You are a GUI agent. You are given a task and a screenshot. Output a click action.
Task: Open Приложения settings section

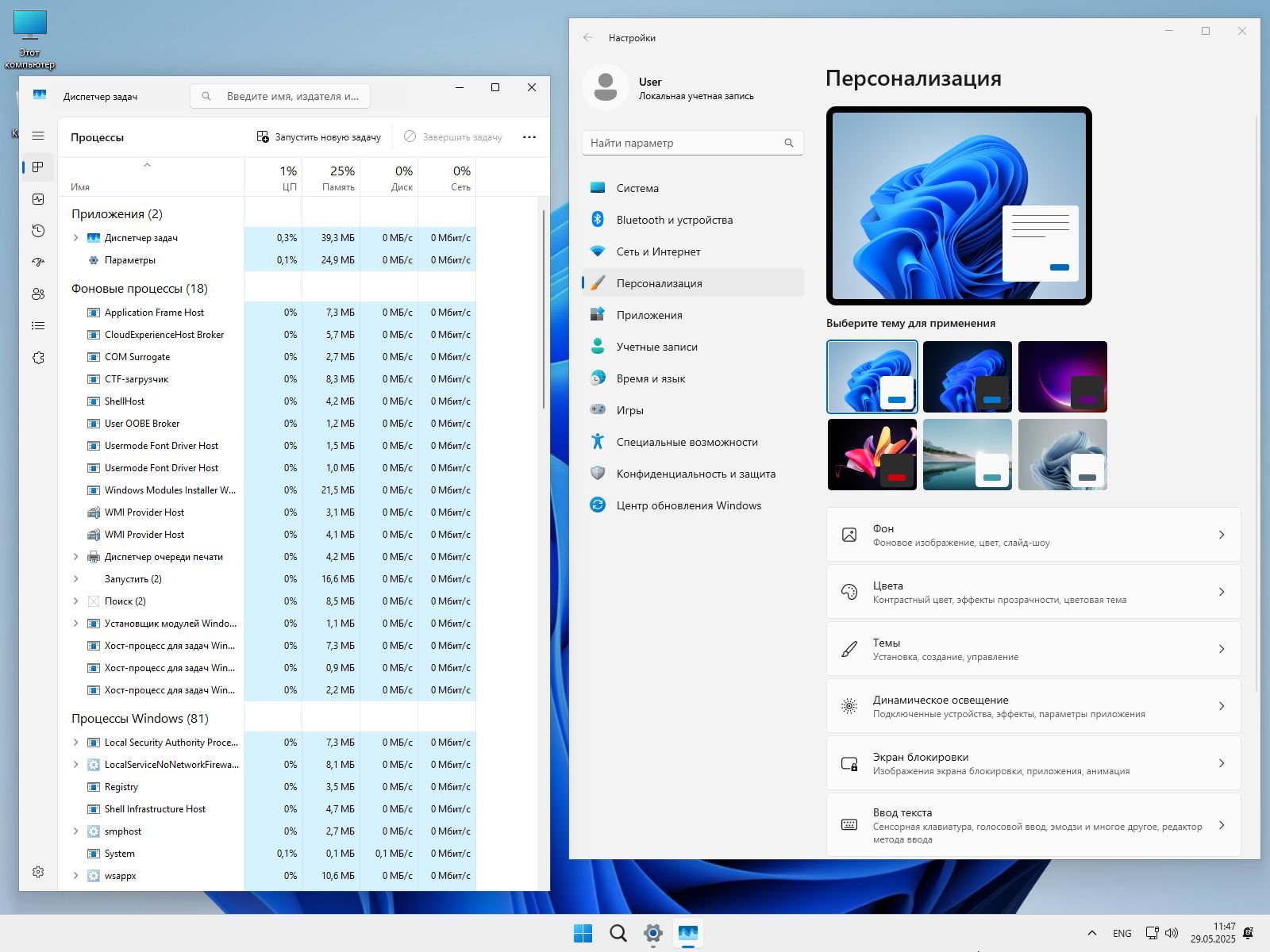tap(693, 315)
